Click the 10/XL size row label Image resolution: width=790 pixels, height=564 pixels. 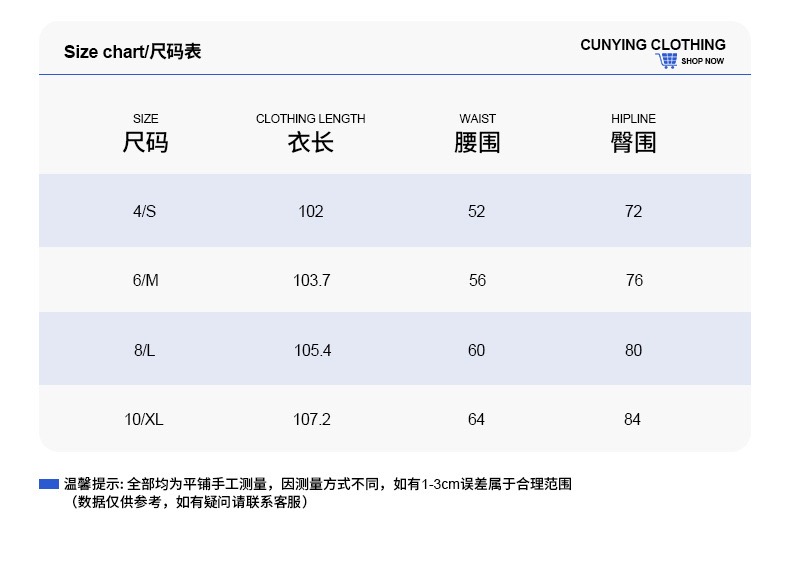pyautogui.click(x=145, y=419)
